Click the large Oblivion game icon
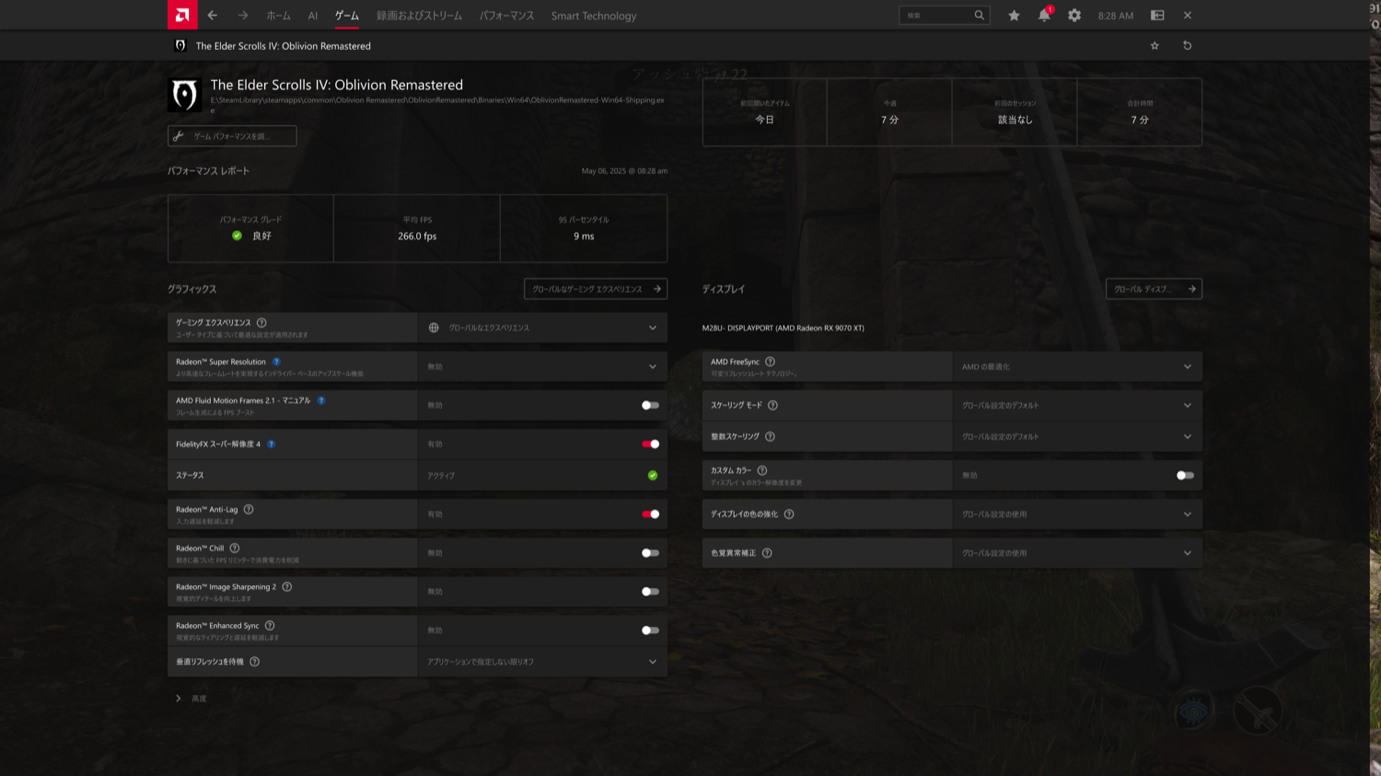Viewport: 1381px width, 776px height. tap(185, 95)
